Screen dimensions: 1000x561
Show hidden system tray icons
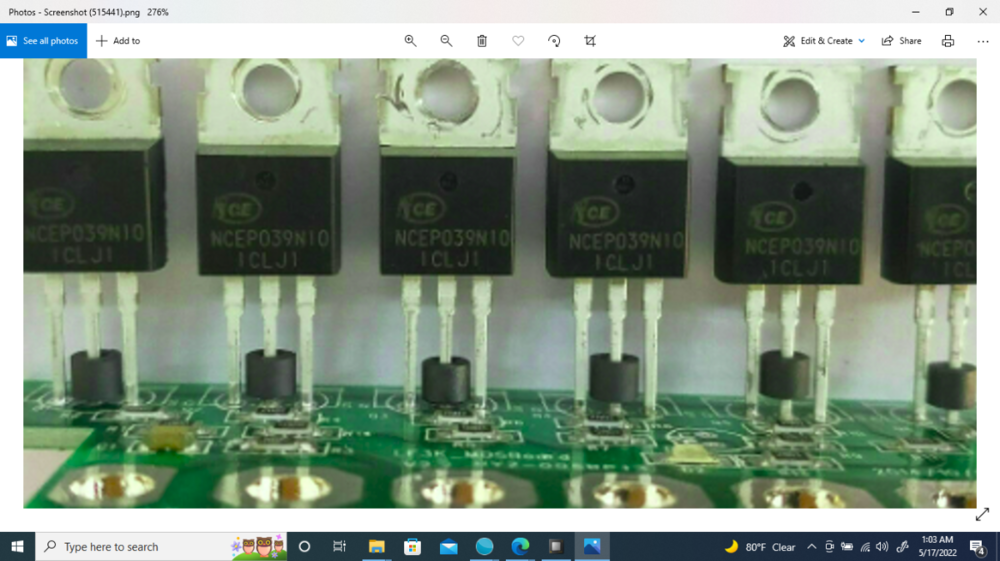coord(811,547)
